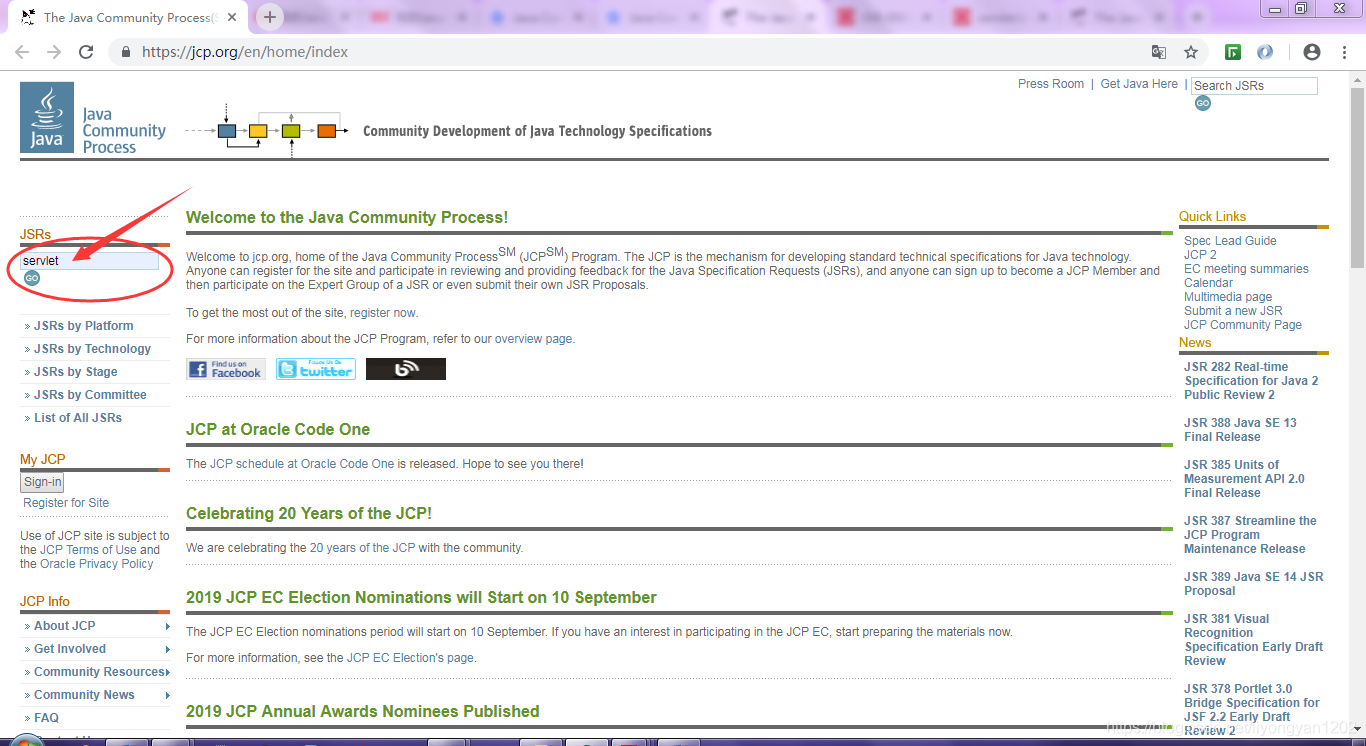The image size is (1366, 746).
Task: Bookmark this page with the star
Action: pyautogui.click(x=1191, y=52)
